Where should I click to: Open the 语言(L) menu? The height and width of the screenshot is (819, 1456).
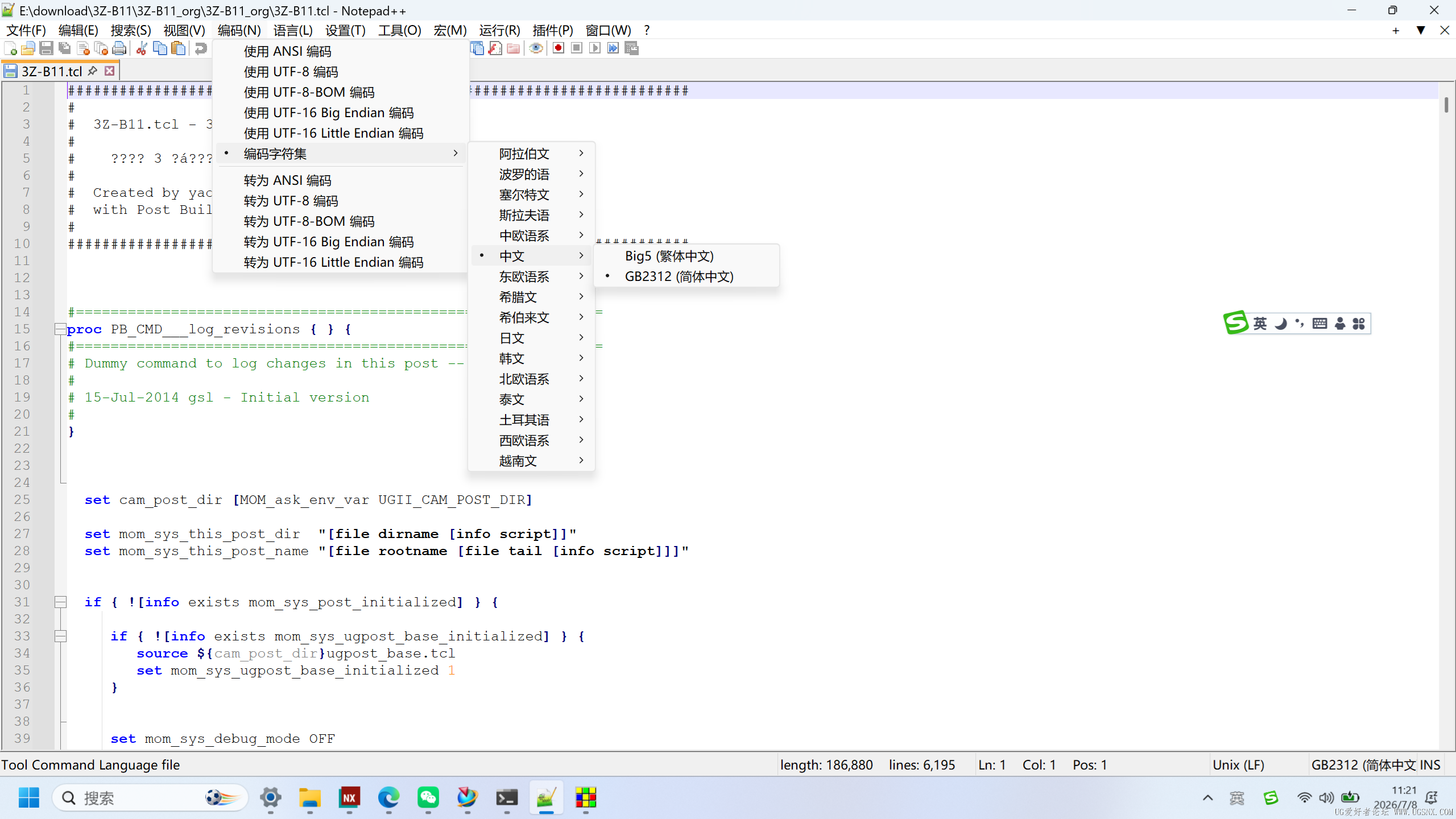[x=293, y=30]
